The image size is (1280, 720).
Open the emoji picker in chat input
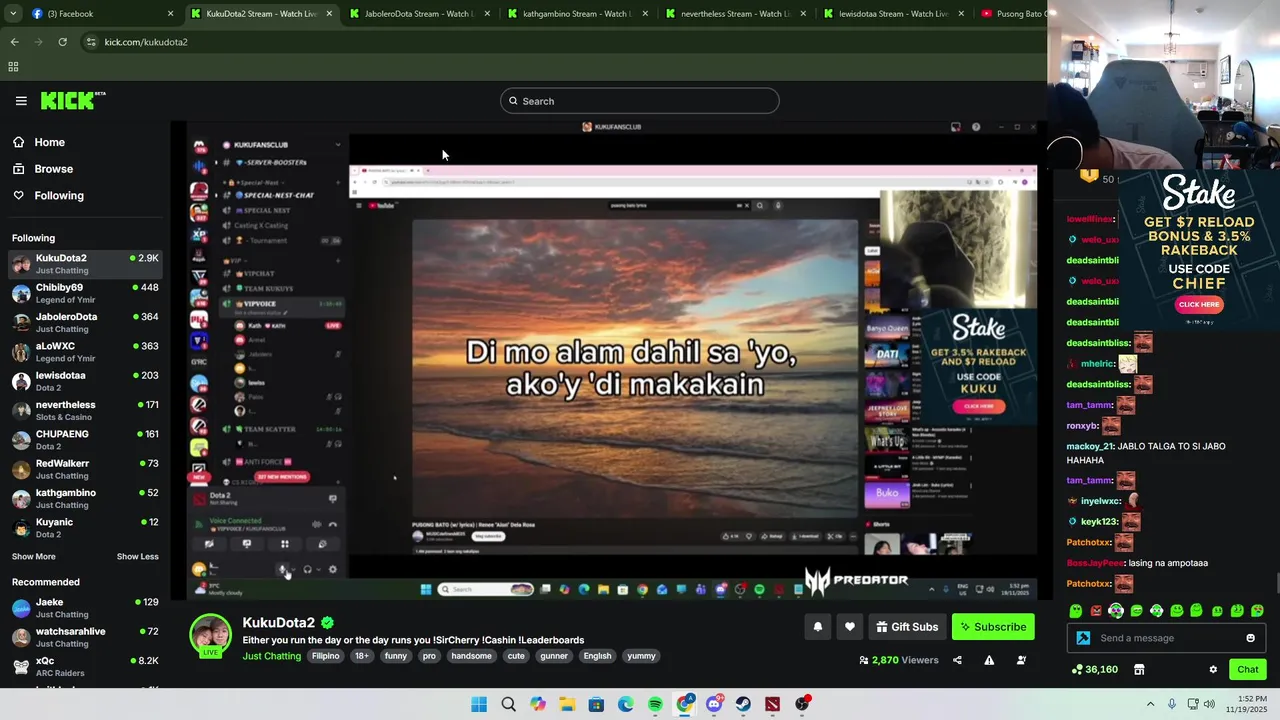[x=1250, y=638]
